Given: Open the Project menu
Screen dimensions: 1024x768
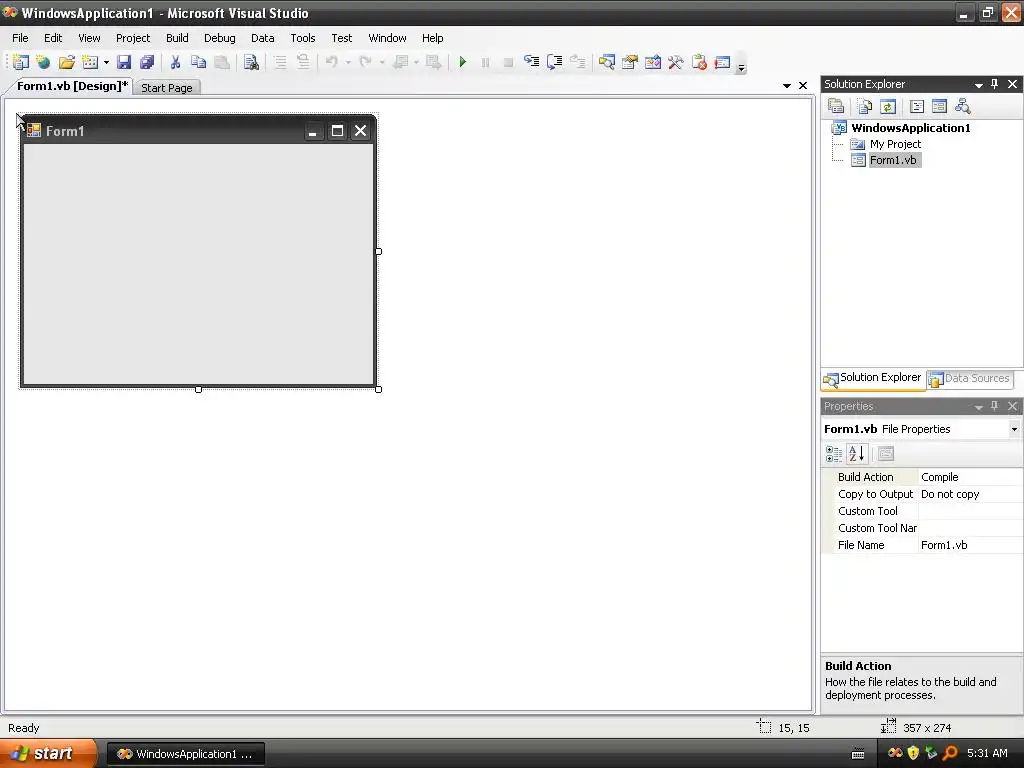Looking at the screenshot, I should (x=133, y=38).
